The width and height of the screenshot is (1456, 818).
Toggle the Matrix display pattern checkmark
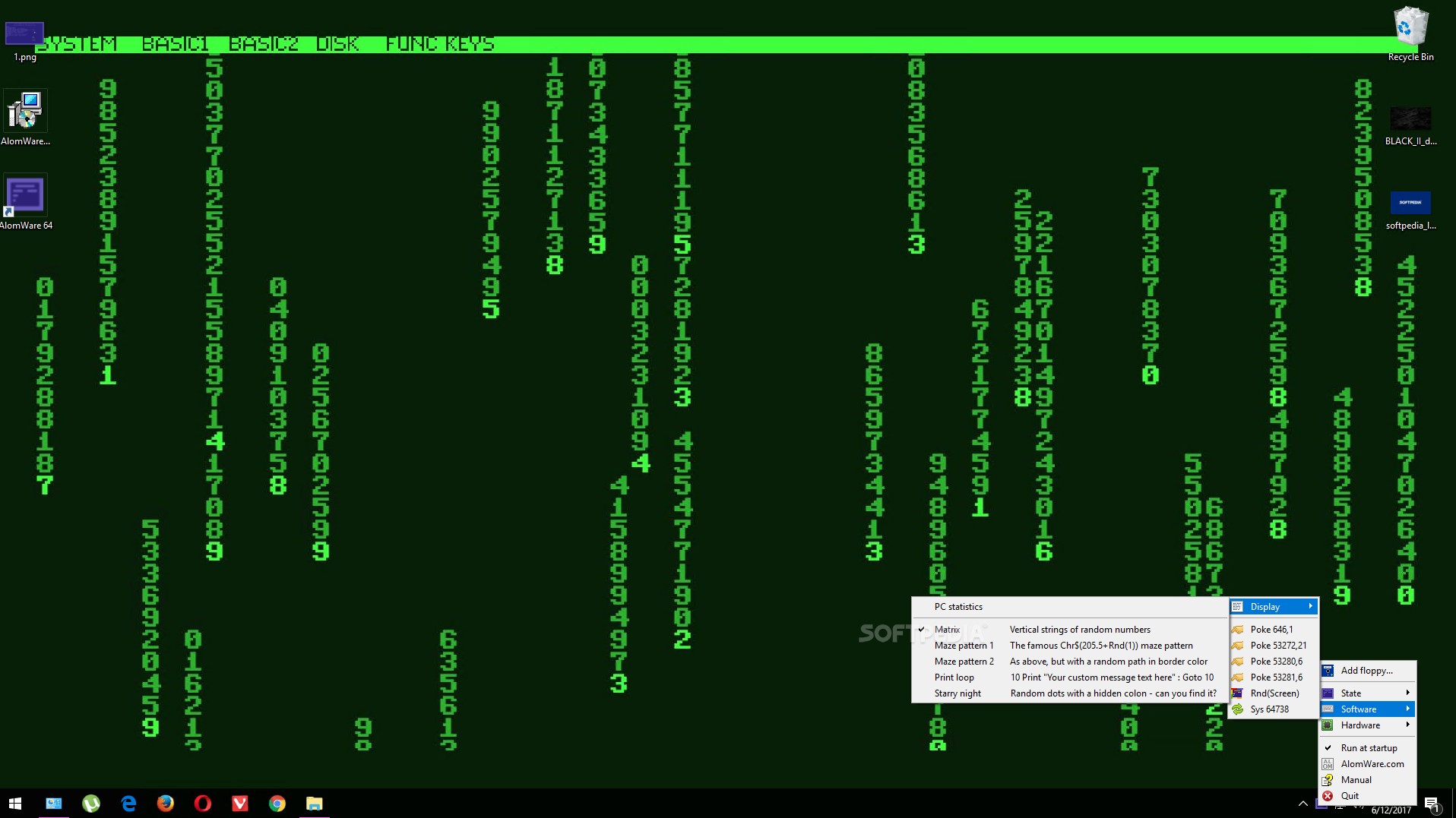tap(921, 629)
